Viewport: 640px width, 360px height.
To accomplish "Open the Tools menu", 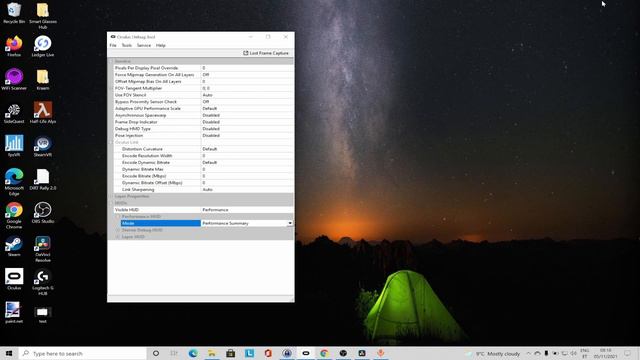I will pyautogui.click(x=127, y=45).
